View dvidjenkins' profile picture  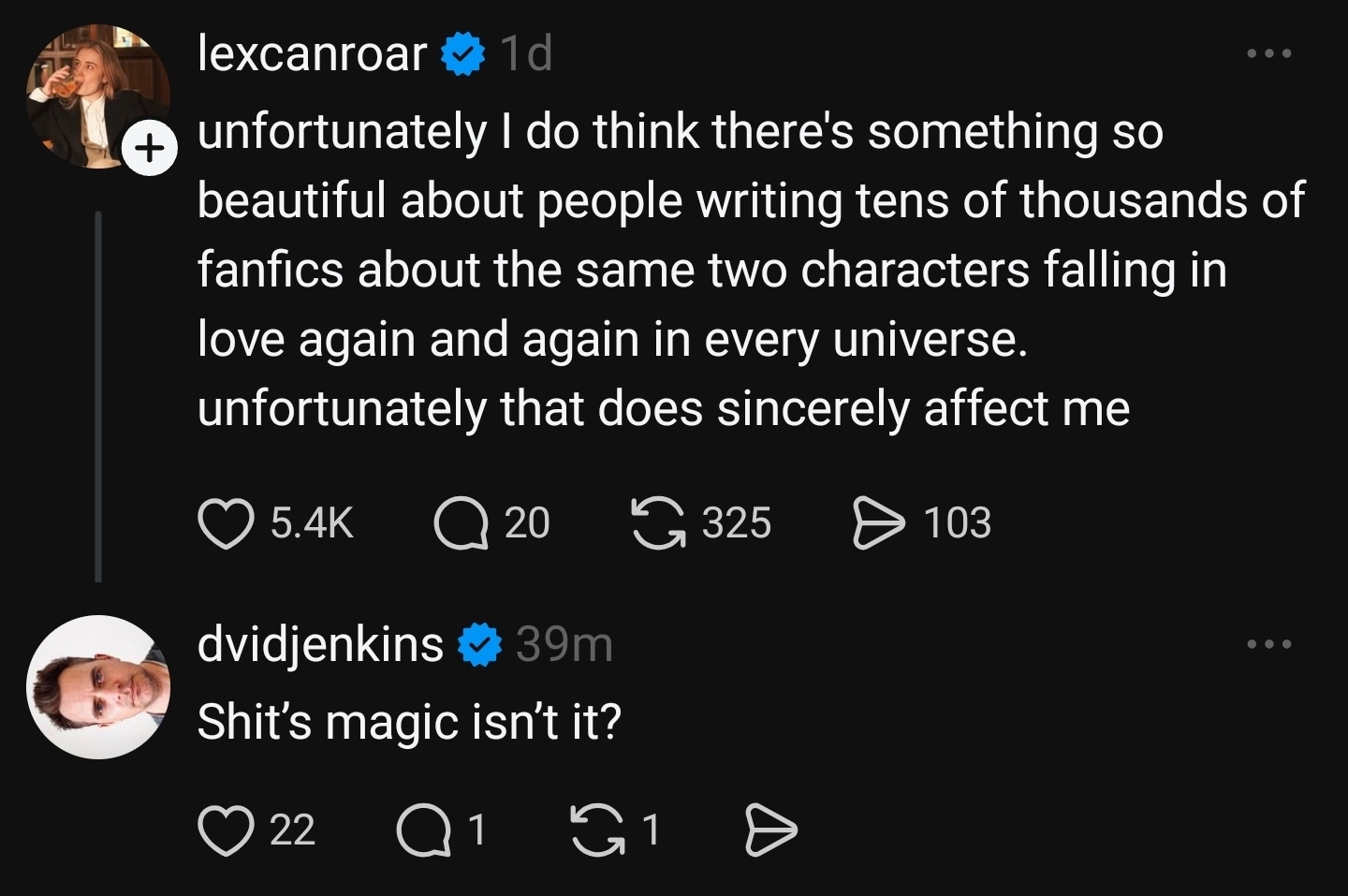tap(98, 686)
